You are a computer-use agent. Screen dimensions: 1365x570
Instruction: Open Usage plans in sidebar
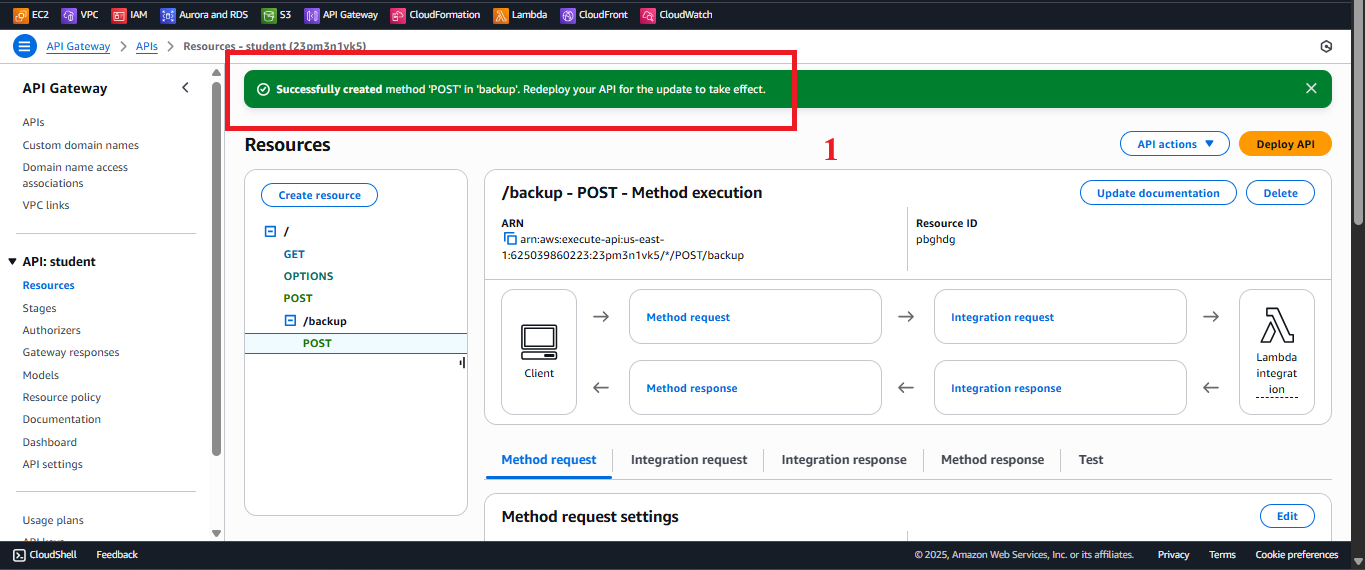(53, 520)
